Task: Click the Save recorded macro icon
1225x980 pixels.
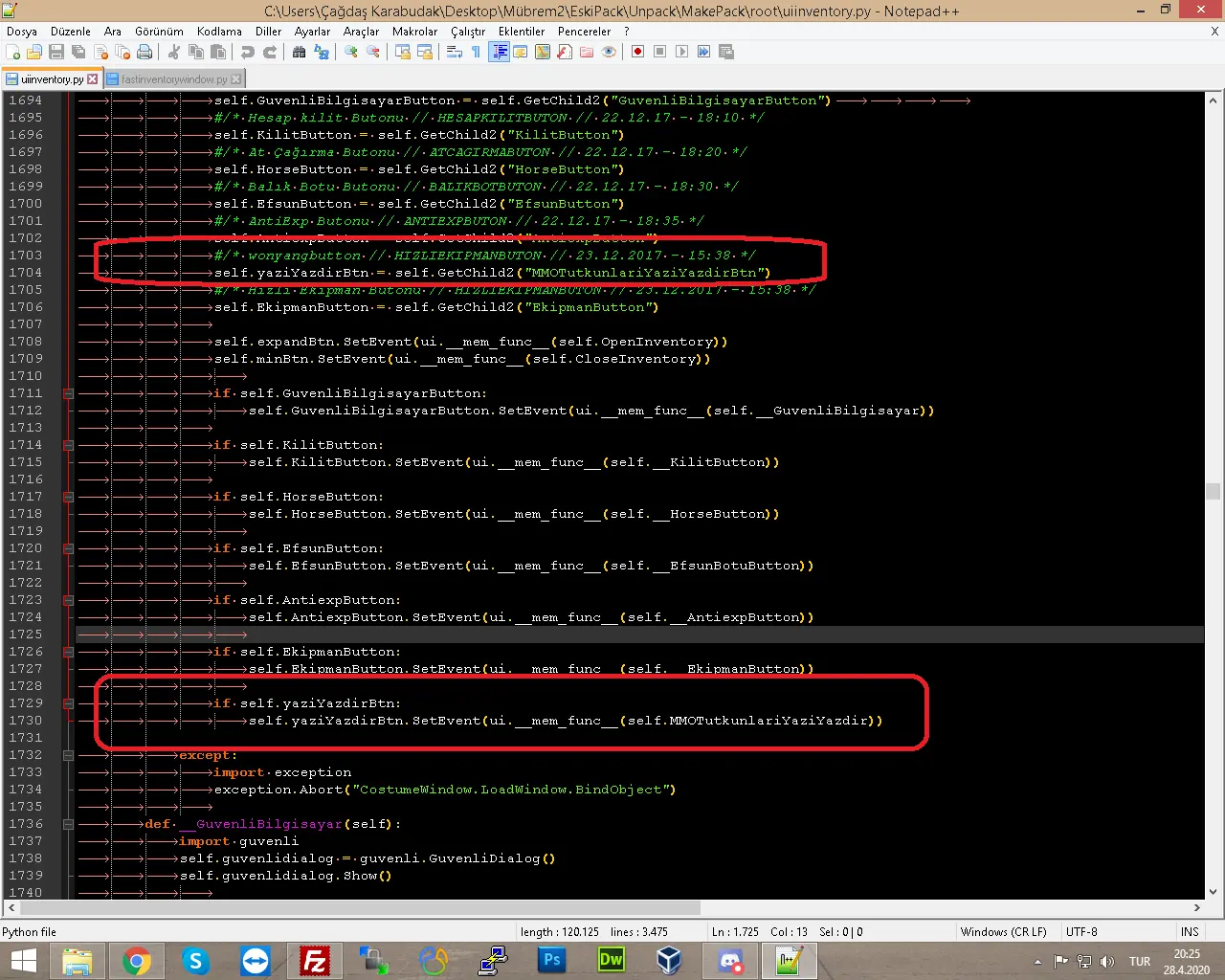Action: (726, 52)
